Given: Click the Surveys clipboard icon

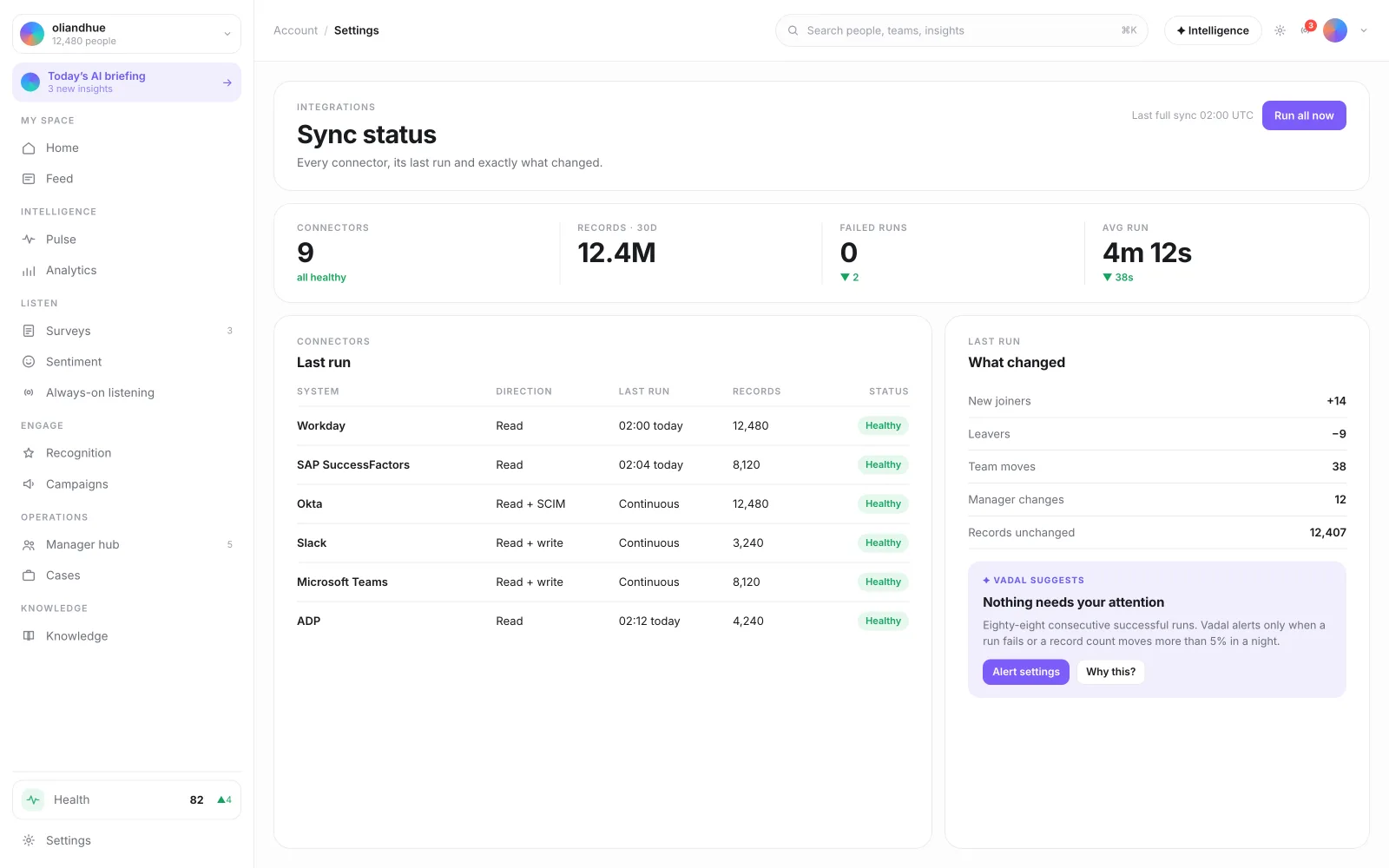Looking at the screenshot, I should point(29,332).
